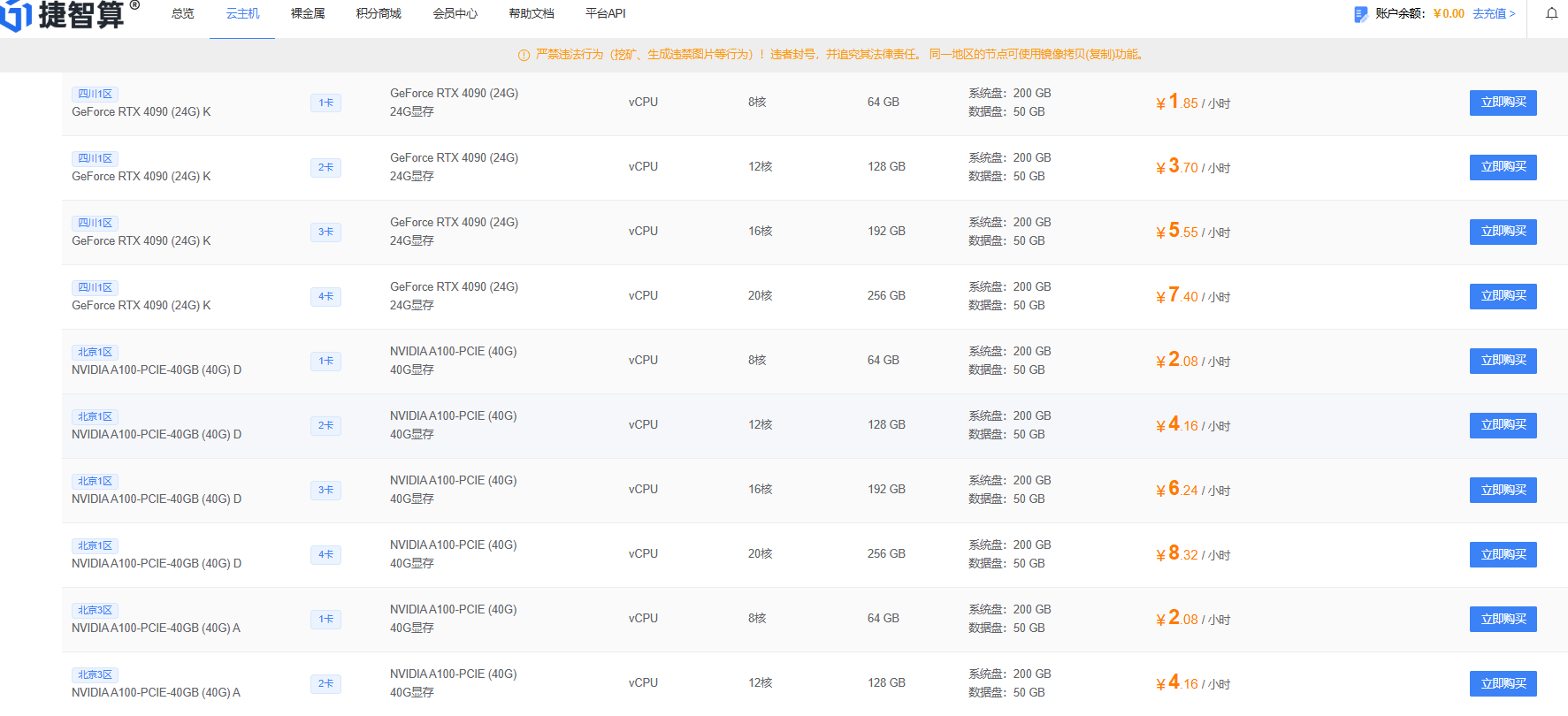Viewport: 1568px width, 716px height.
Task: Click the ¥5.55 / 小时 price
Action: (x=1192, y=231)
